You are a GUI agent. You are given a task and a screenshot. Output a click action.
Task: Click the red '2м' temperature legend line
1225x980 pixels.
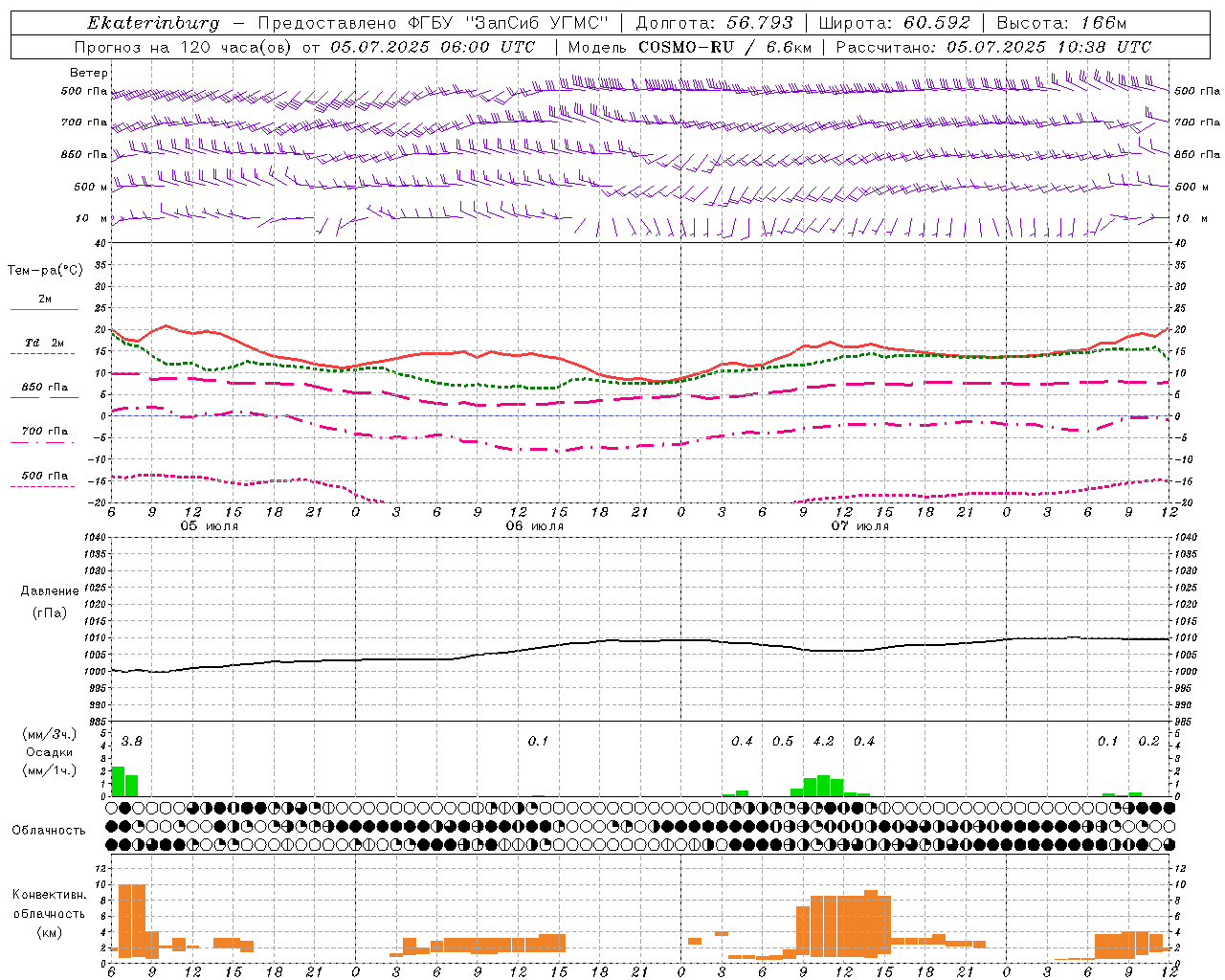click(x=44, y=309)
